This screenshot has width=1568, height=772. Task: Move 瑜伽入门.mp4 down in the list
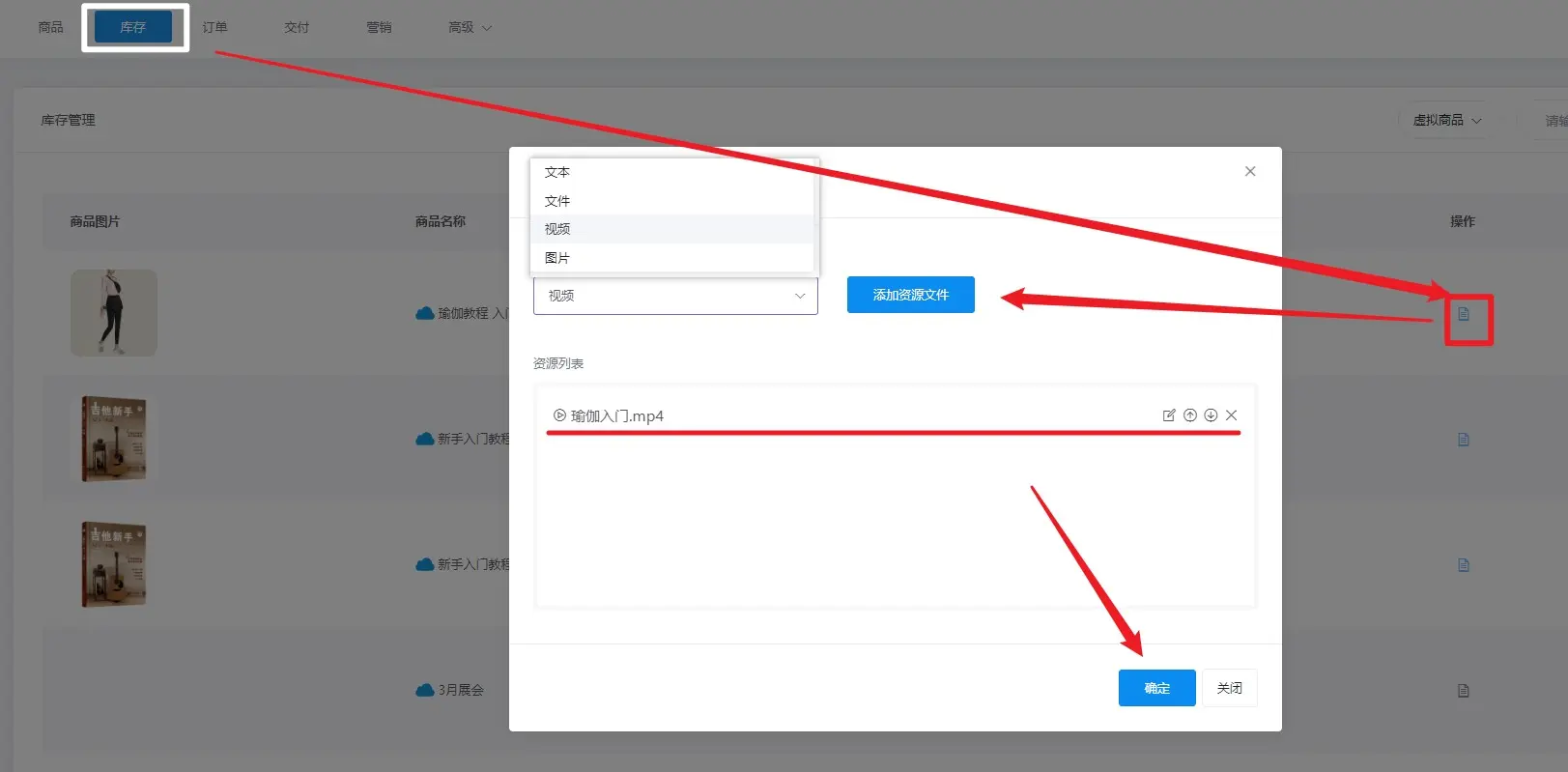pyautogui.click(x=1211, y=415)
